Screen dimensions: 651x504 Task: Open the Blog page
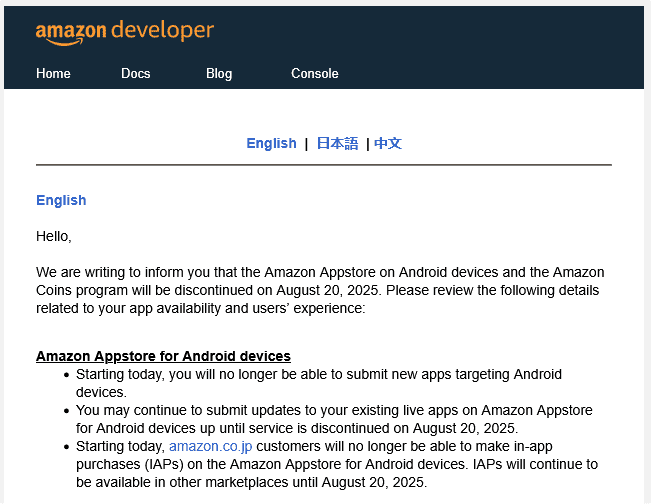[219, 73]
